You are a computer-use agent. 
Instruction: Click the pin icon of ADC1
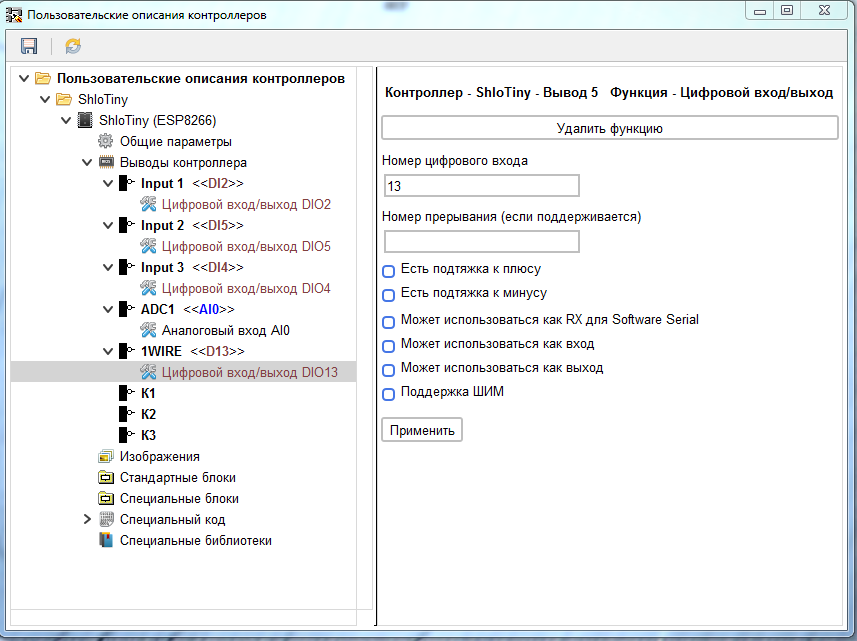[127, 309]
